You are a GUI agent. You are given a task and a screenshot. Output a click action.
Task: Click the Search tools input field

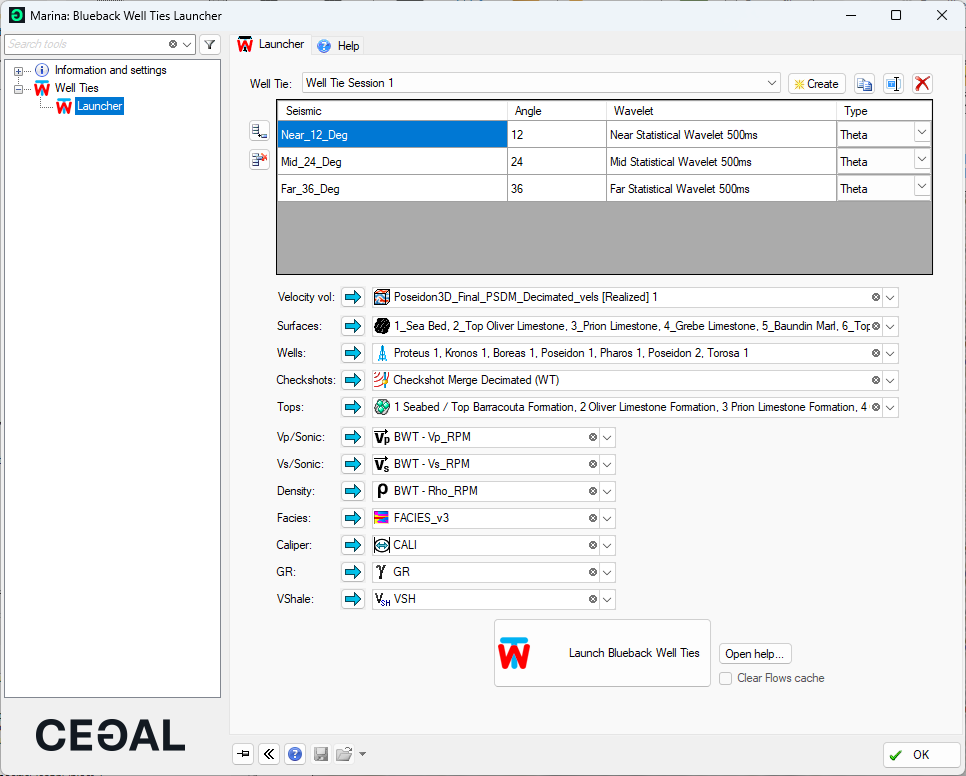(86, 44)
